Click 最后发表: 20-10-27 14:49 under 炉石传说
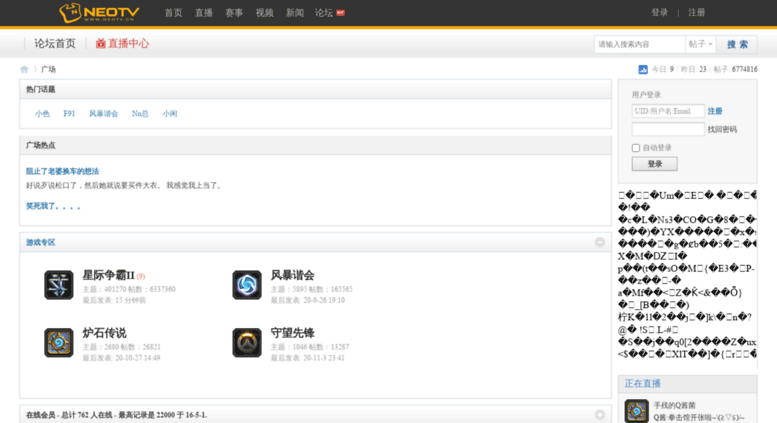The height and width of the screenshot is (423, 777). pyautogui.click(x=121, y=358)
